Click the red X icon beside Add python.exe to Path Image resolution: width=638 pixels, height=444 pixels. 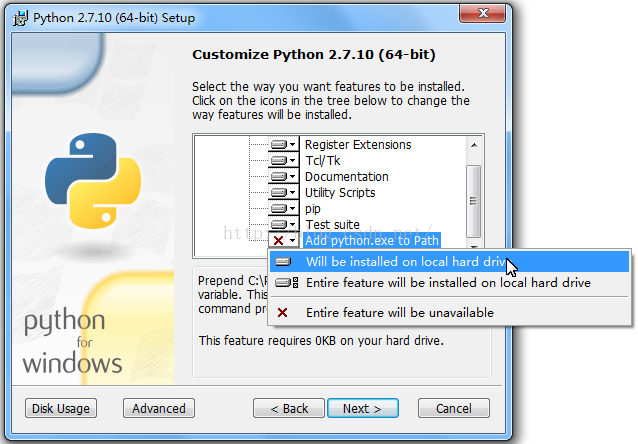(283, 241)
